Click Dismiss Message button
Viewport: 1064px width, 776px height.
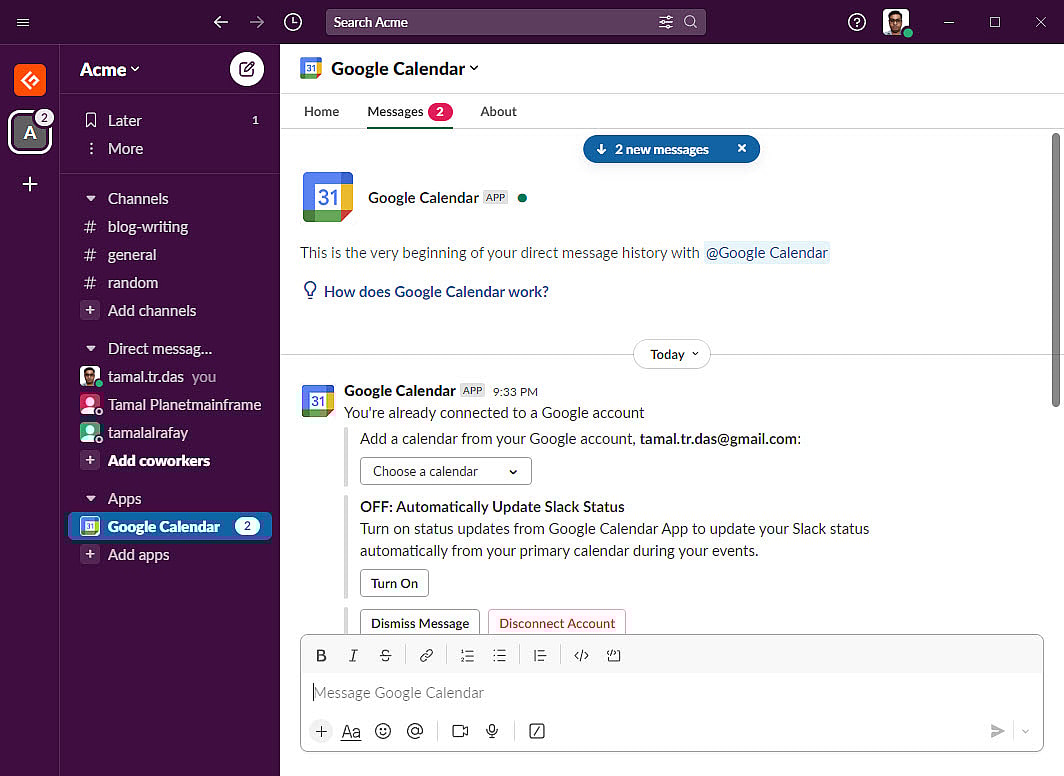click(x=420, y=622)
